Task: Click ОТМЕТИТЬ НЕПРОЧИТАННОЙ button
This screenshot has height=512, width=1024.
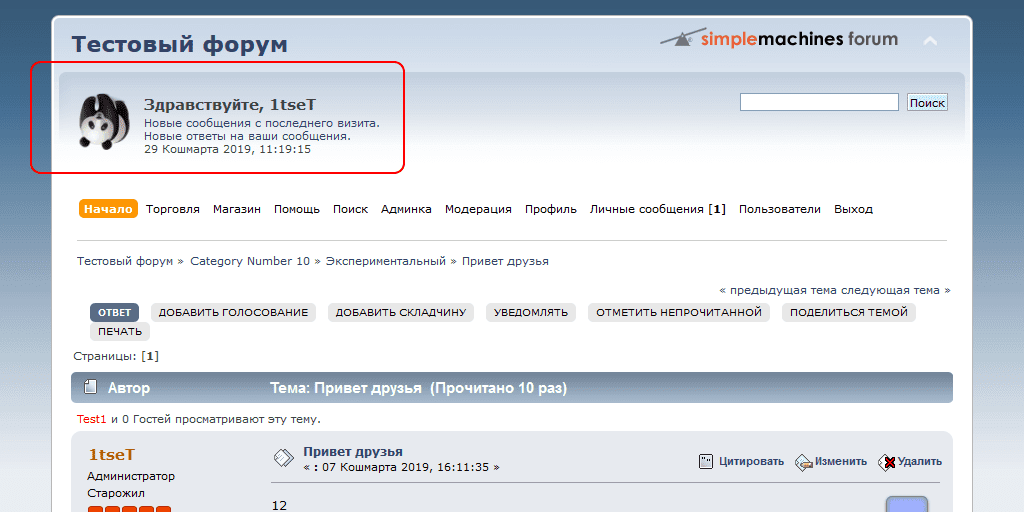Action: tap(678, 312)
